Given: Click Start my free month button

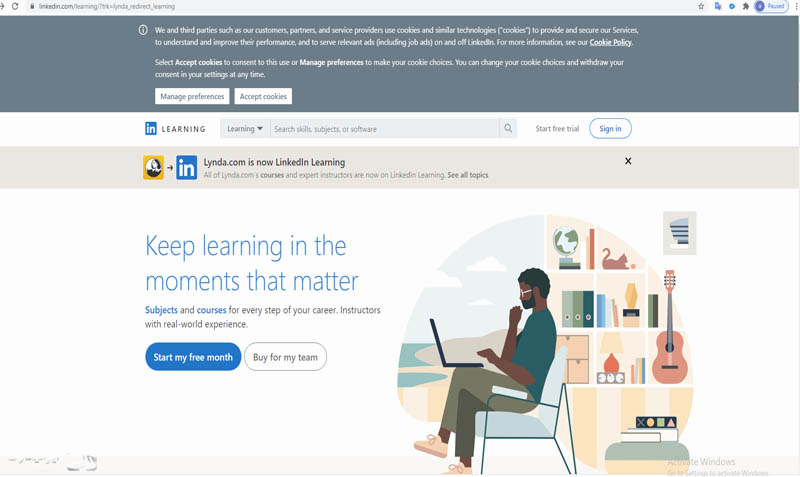Looking at the screenshot, I should pyautogui.click(x=193, y=357).
